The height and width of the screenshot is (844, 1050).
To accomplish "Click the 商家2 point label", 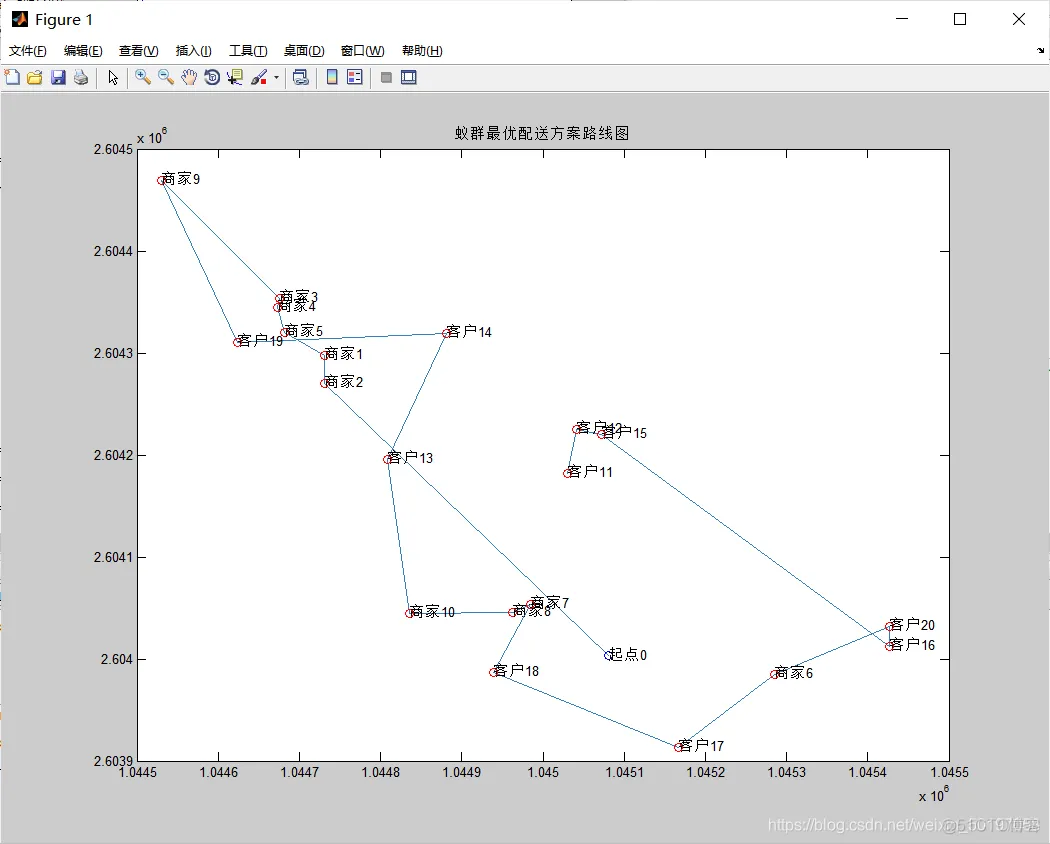I will (x=344, y=382).
